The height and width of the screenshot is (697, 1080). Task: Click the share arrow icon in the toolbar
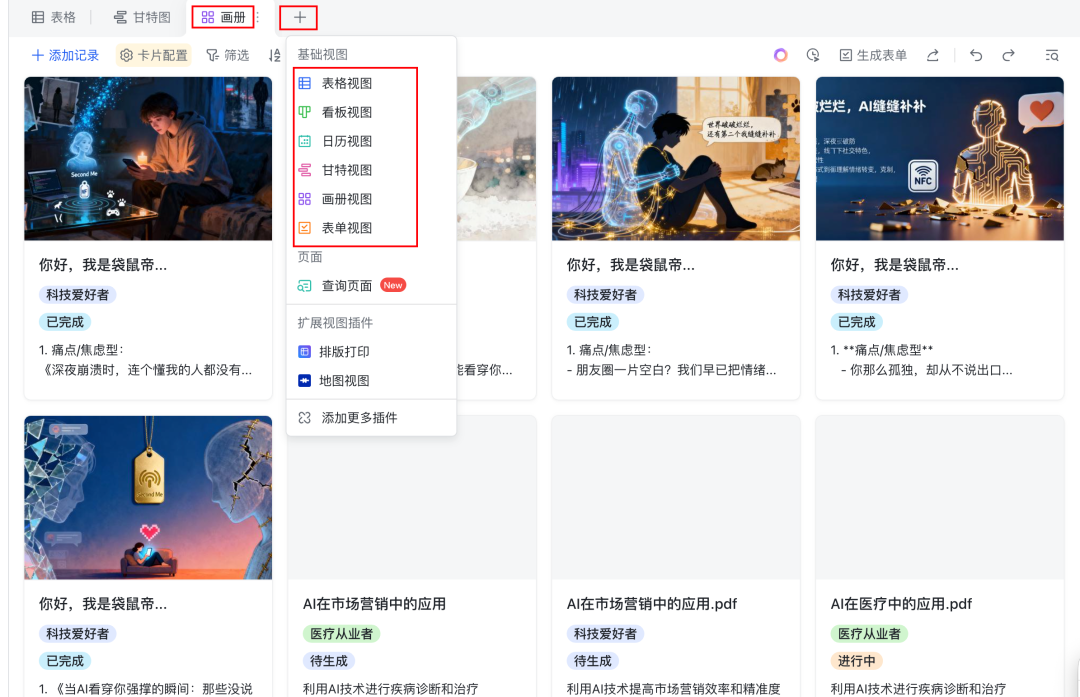coord(934,56)
